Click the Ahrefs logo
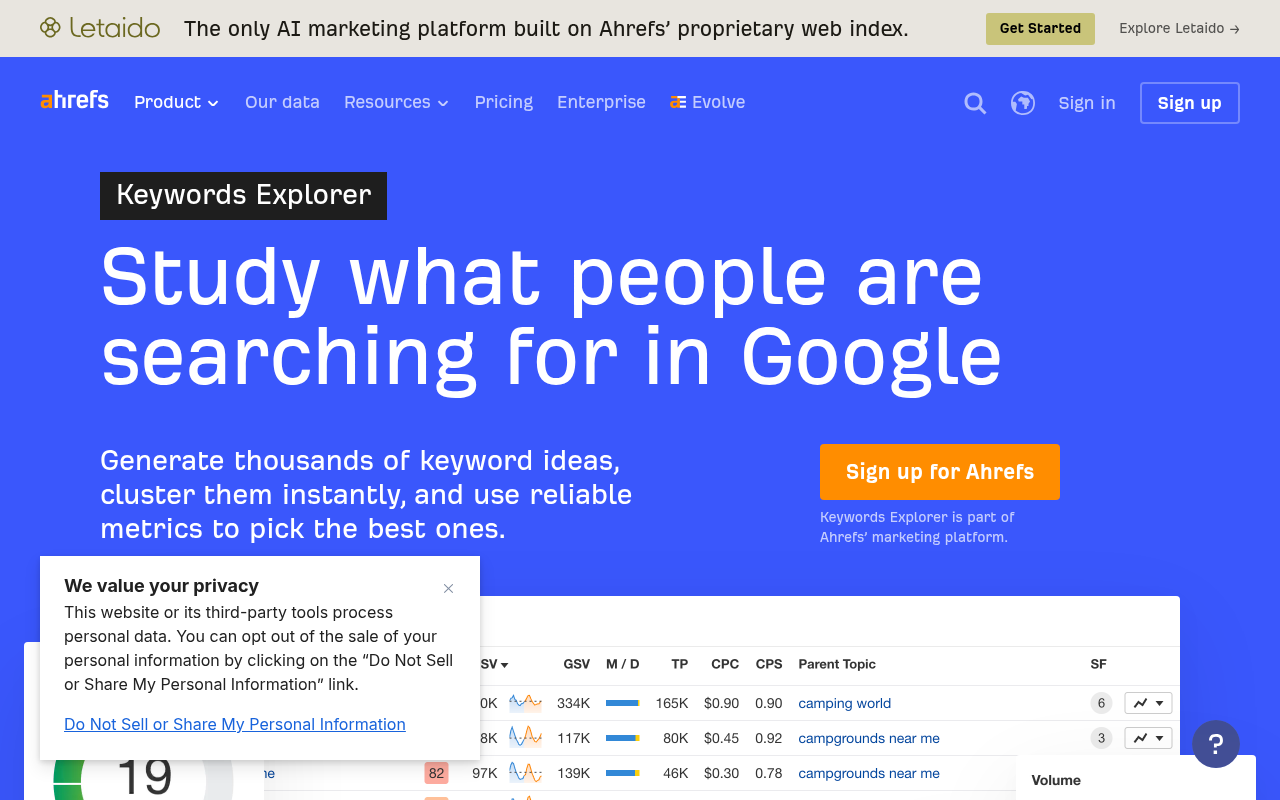 click(x=75, y=101)
